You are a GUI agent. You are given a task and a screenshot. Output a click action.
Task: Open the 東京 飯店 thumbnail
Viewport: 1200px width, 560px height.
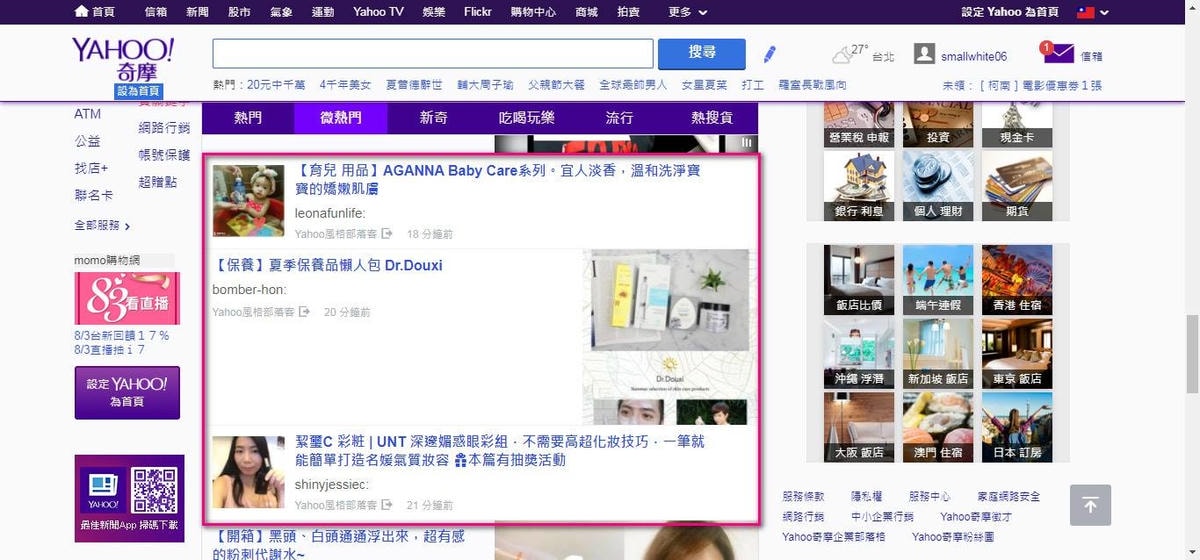point(1017,352)
